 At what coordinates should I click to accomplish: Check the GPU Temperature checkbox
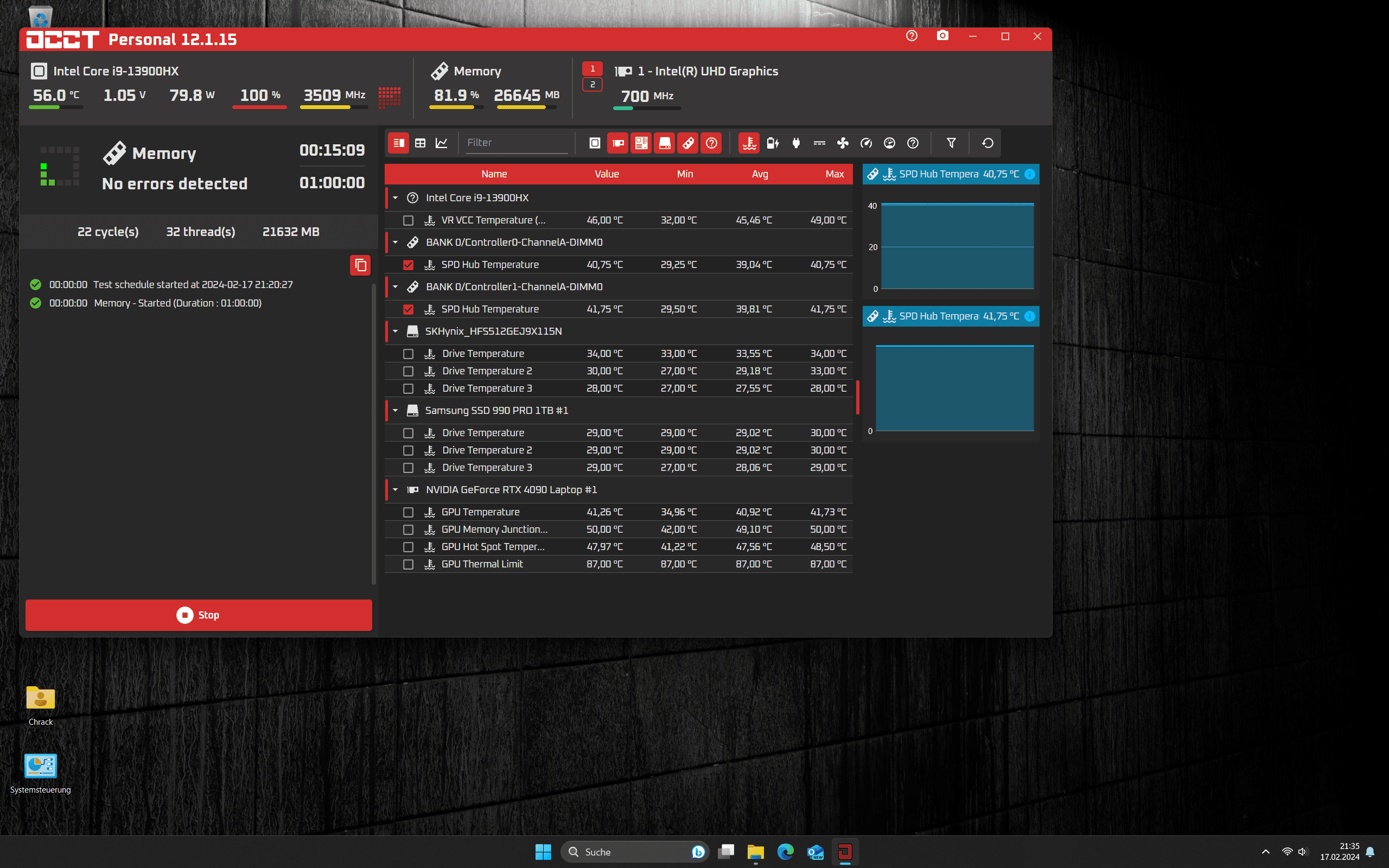click(x=408, y=512)
